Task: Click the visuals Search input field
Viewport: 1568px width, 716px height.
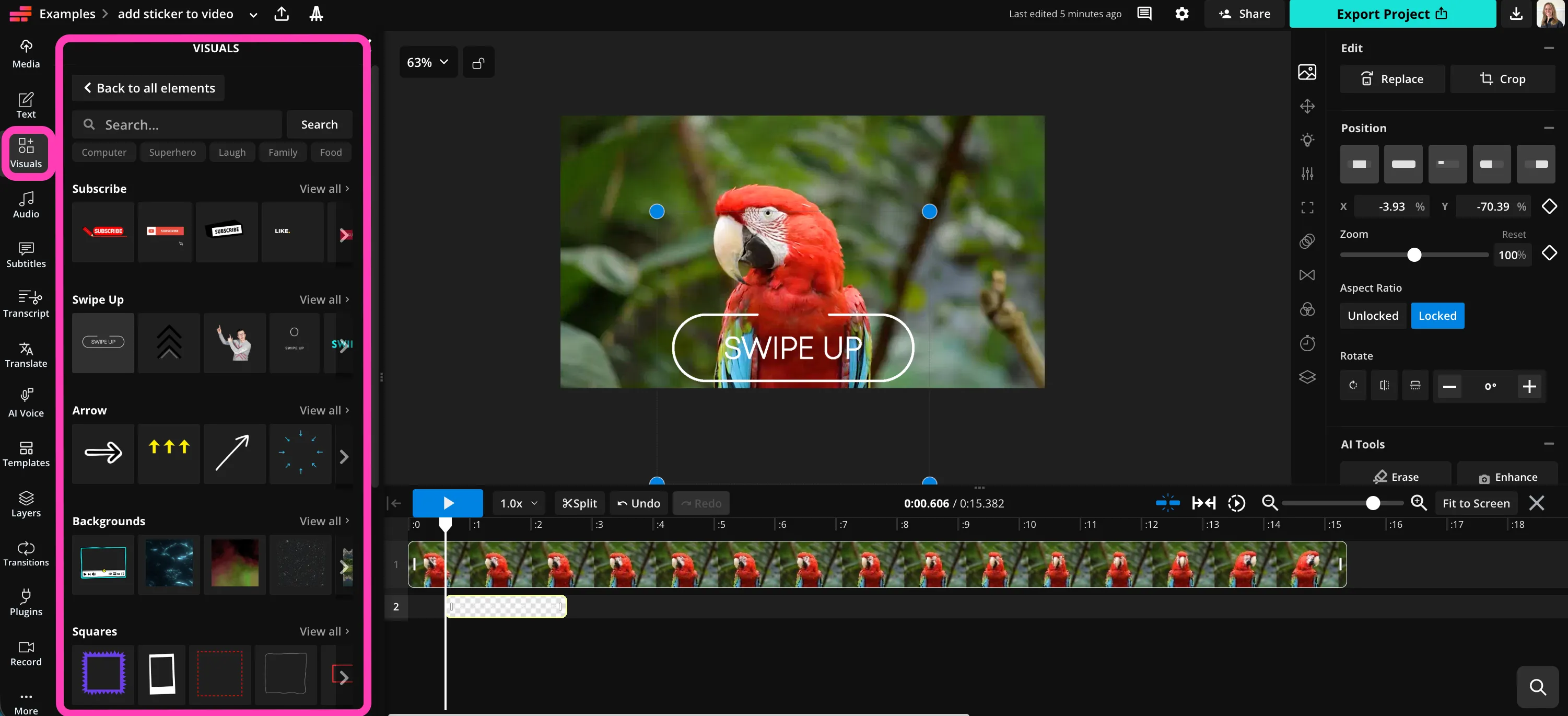Action: (x=177, y=124)
